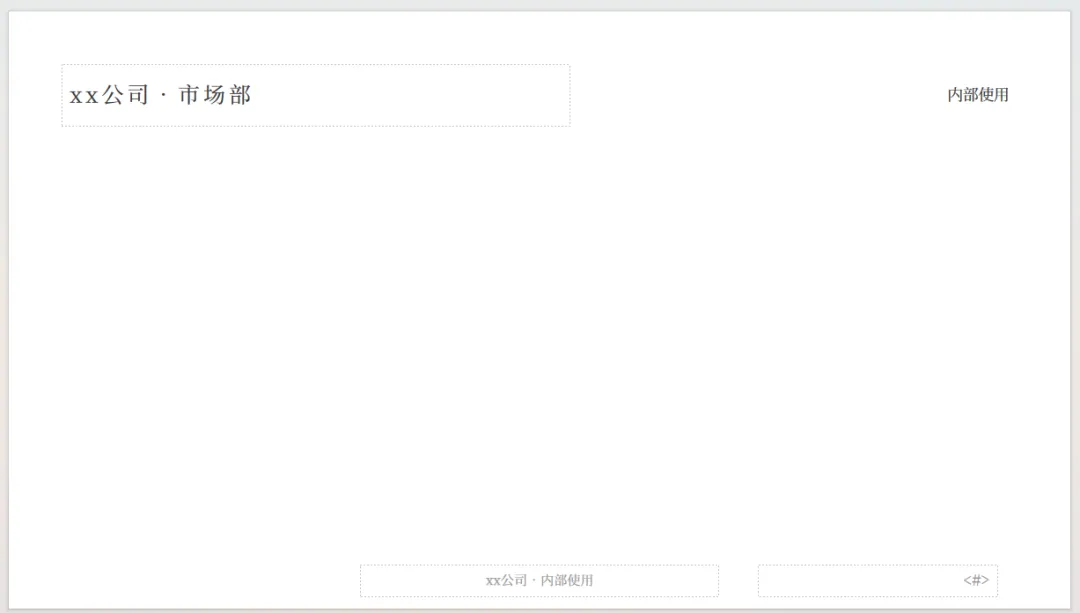Click the title text "xx公司 · 市场部"
1080x613 pixels.
point(160,95)
